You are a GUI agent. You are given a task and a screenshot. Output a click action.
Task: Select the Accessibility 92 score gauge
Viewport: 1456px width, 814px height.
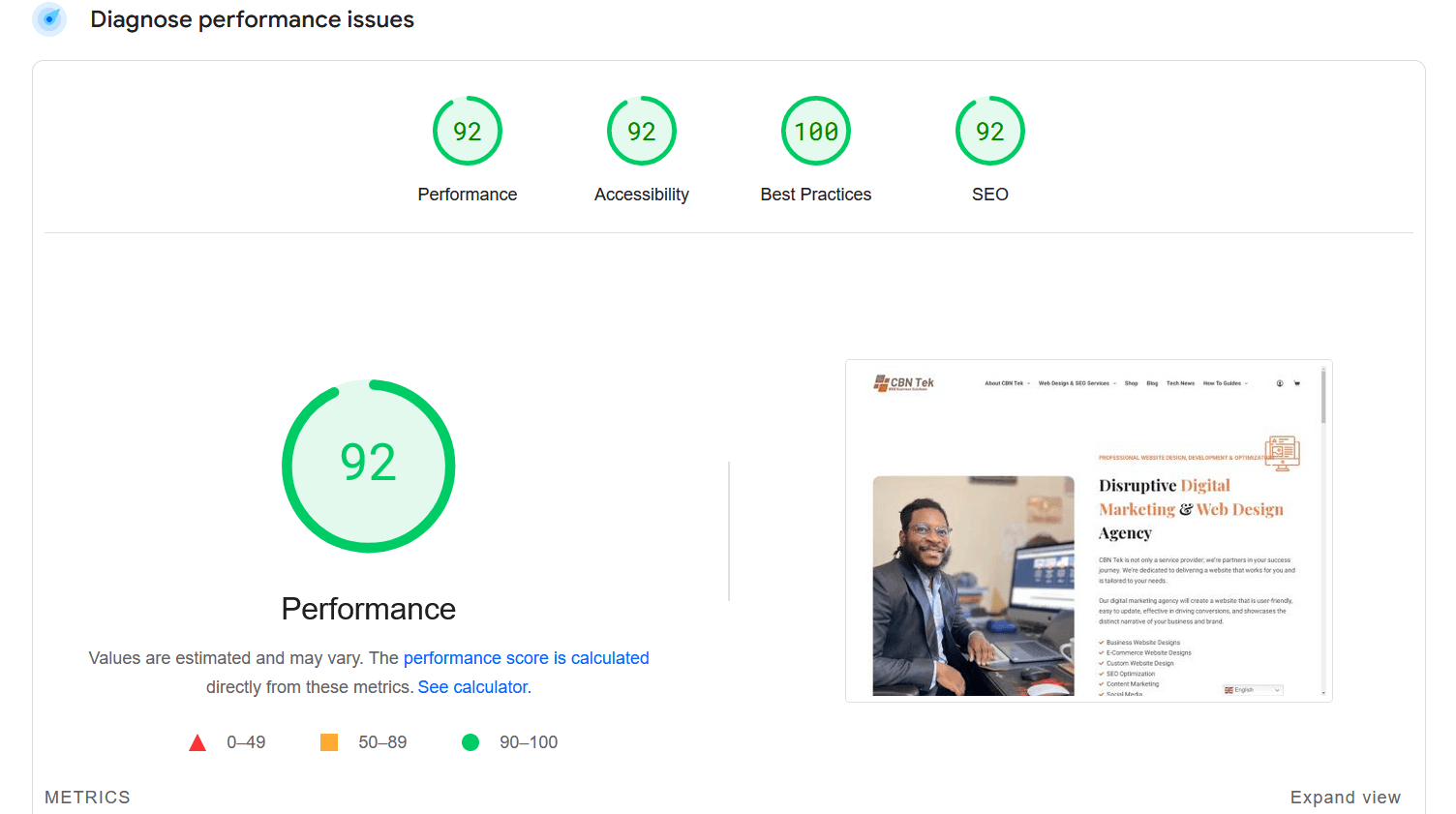[x=642, y=131]
